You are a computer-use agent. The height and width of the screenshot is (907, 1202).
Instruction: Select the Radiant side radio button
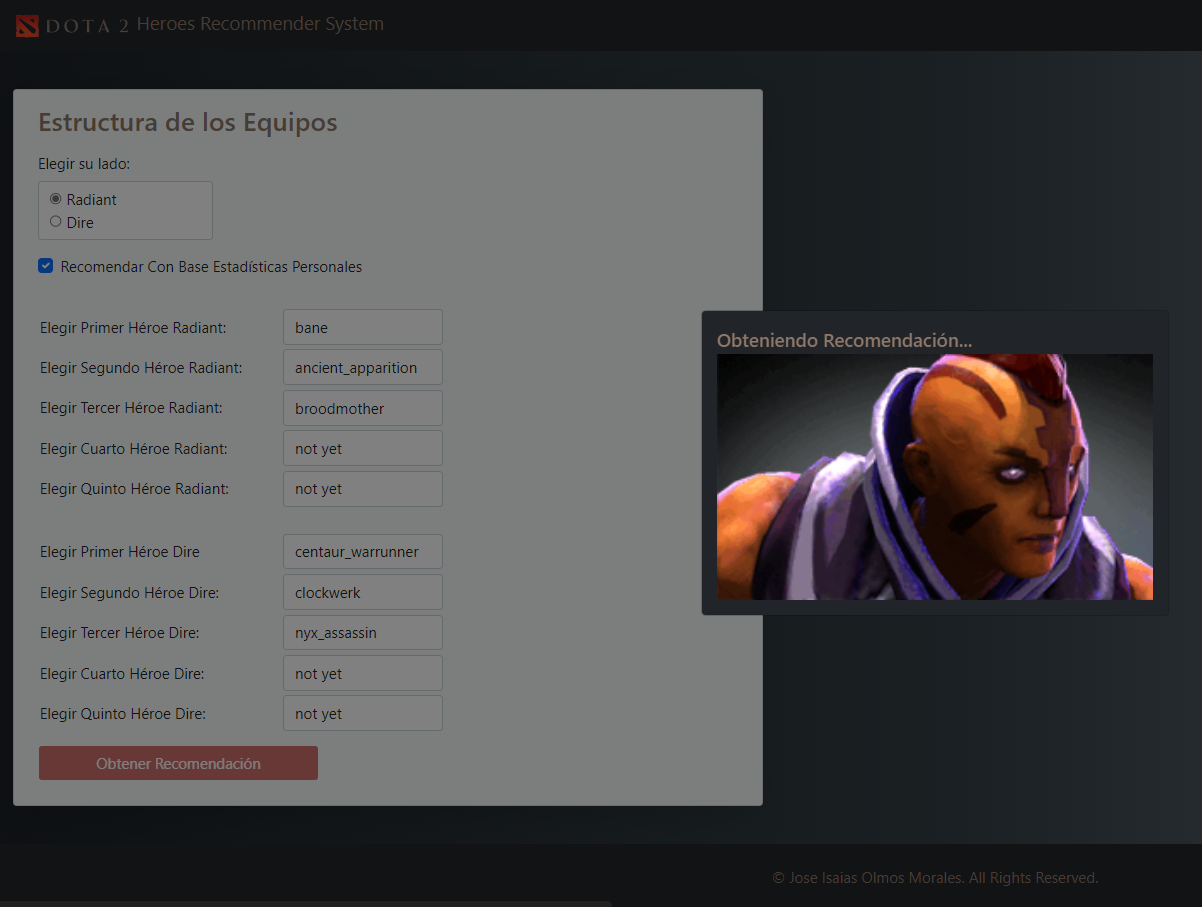pyautogui.click(x=56, y=199)
